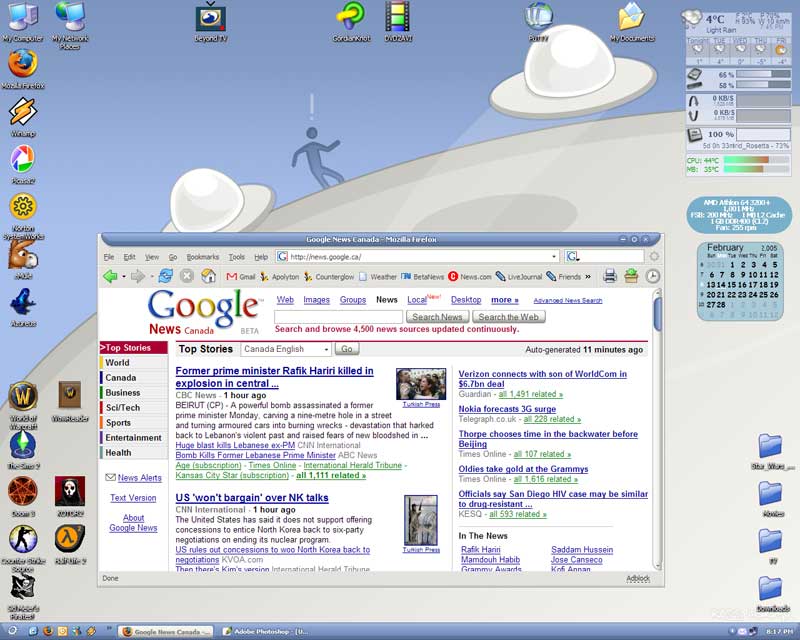
Task: Open the My Documents desktop icon
Action: (631, 20)
